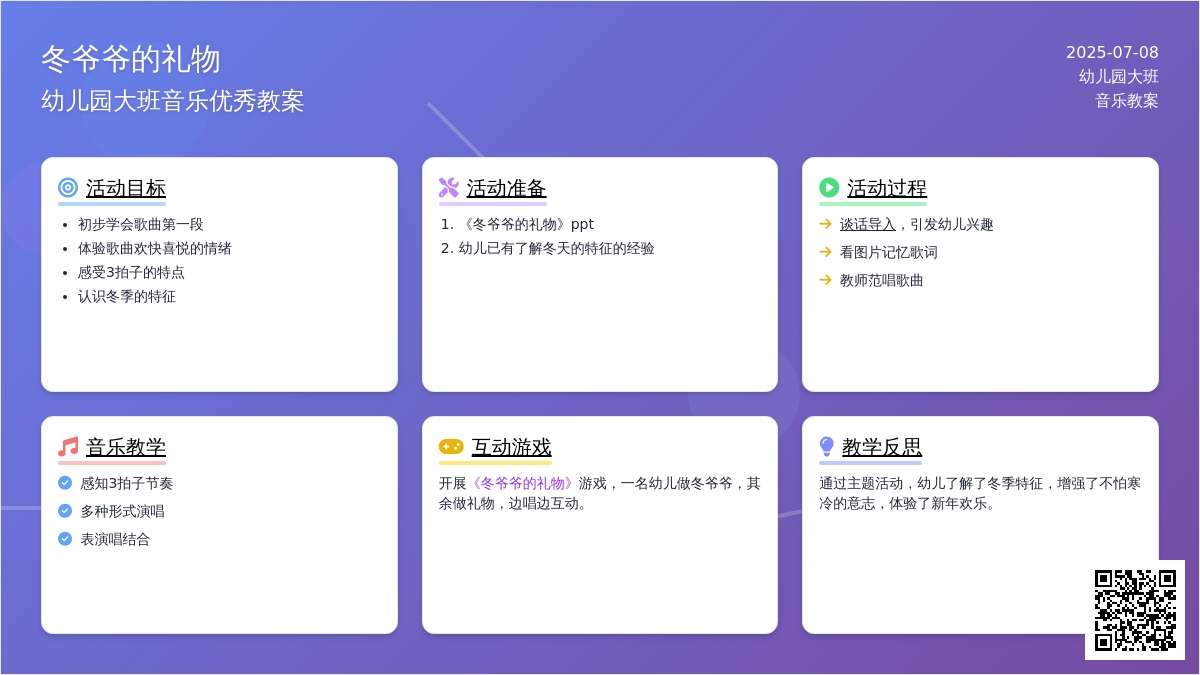Click the gamepad icon beside 互动游戏
Image resolution: width=1200 pixels, height=675 pixels.
click(451, 446)
